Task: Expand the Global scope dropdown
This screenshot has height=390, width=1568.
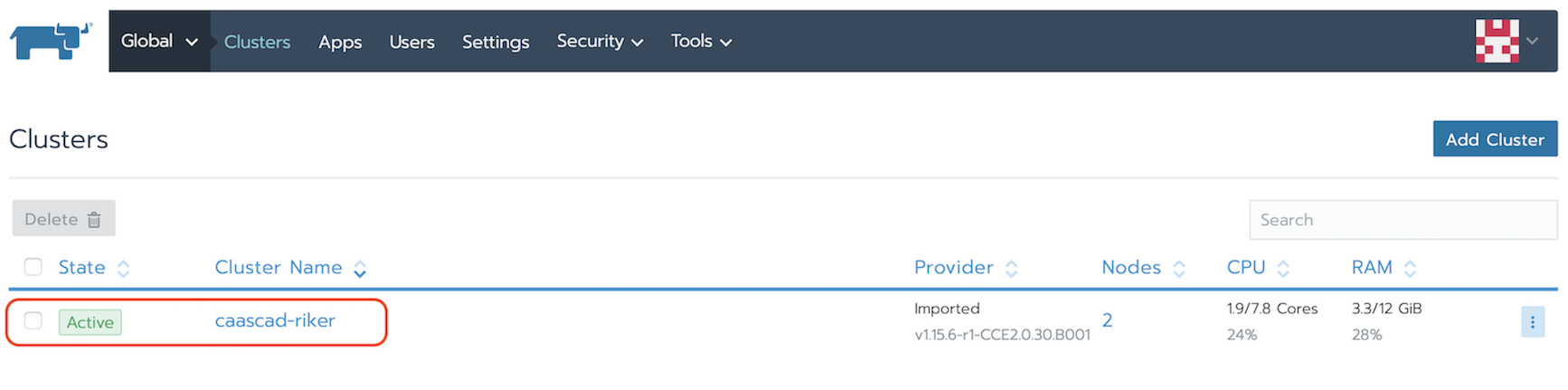Action: pyautogui.click(x=159, y=42)
